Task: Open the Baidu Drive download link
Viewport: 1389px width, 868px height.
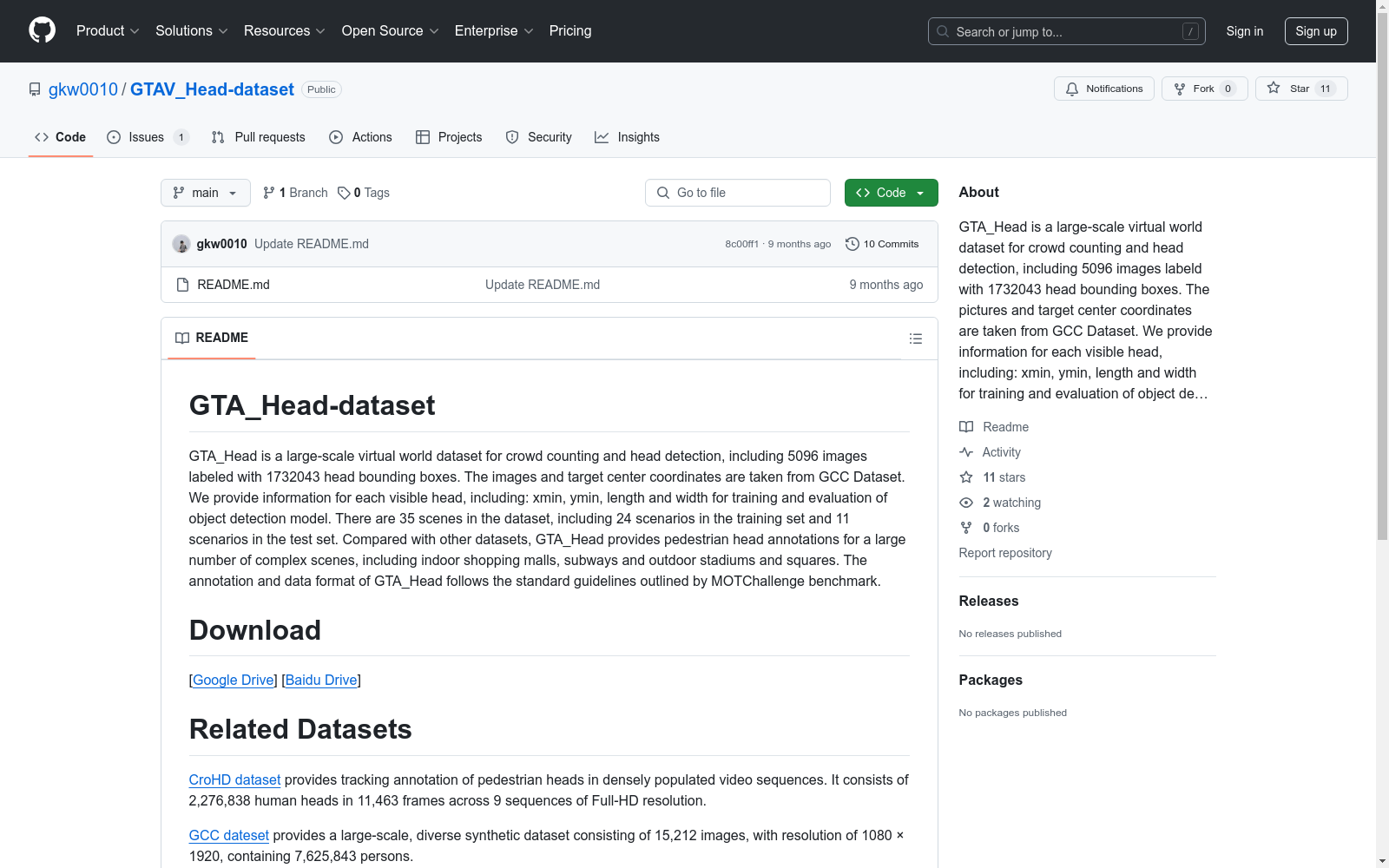Action: click(321, 680)
